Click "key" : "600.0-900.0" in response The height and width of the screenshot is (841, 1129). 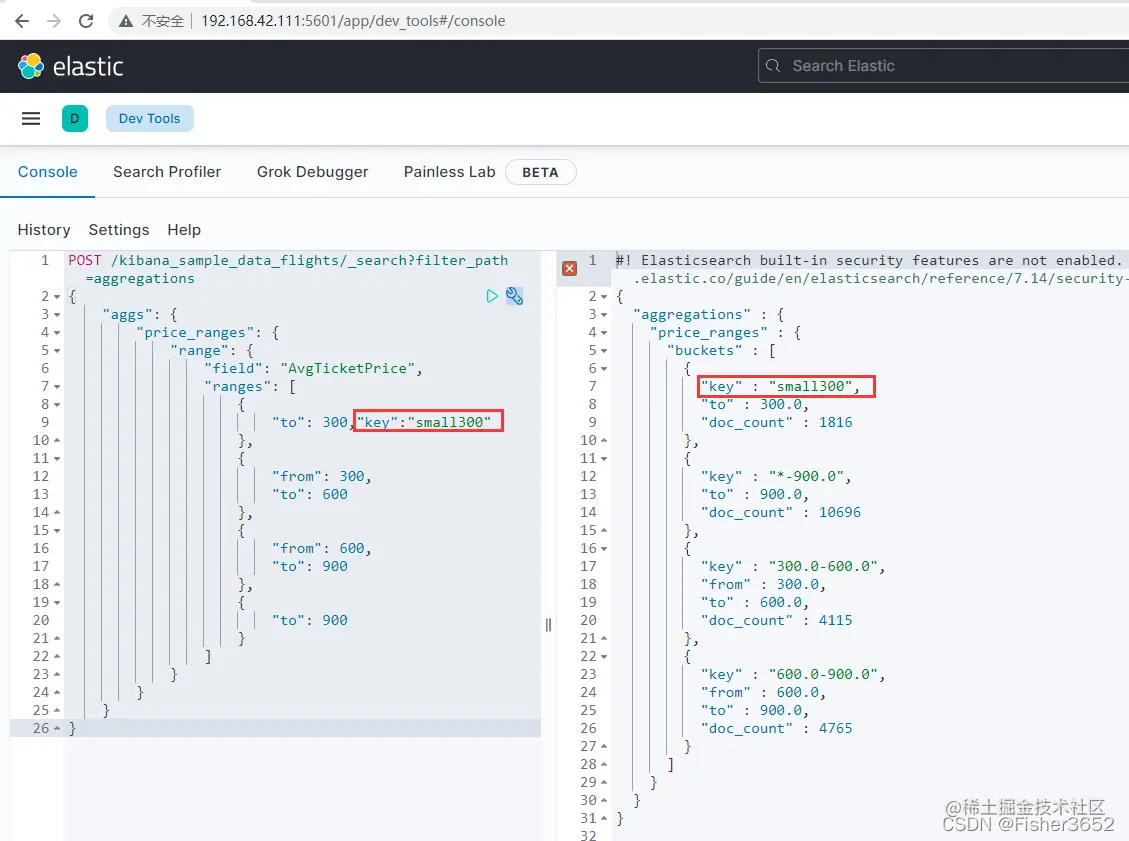[793, 674]
